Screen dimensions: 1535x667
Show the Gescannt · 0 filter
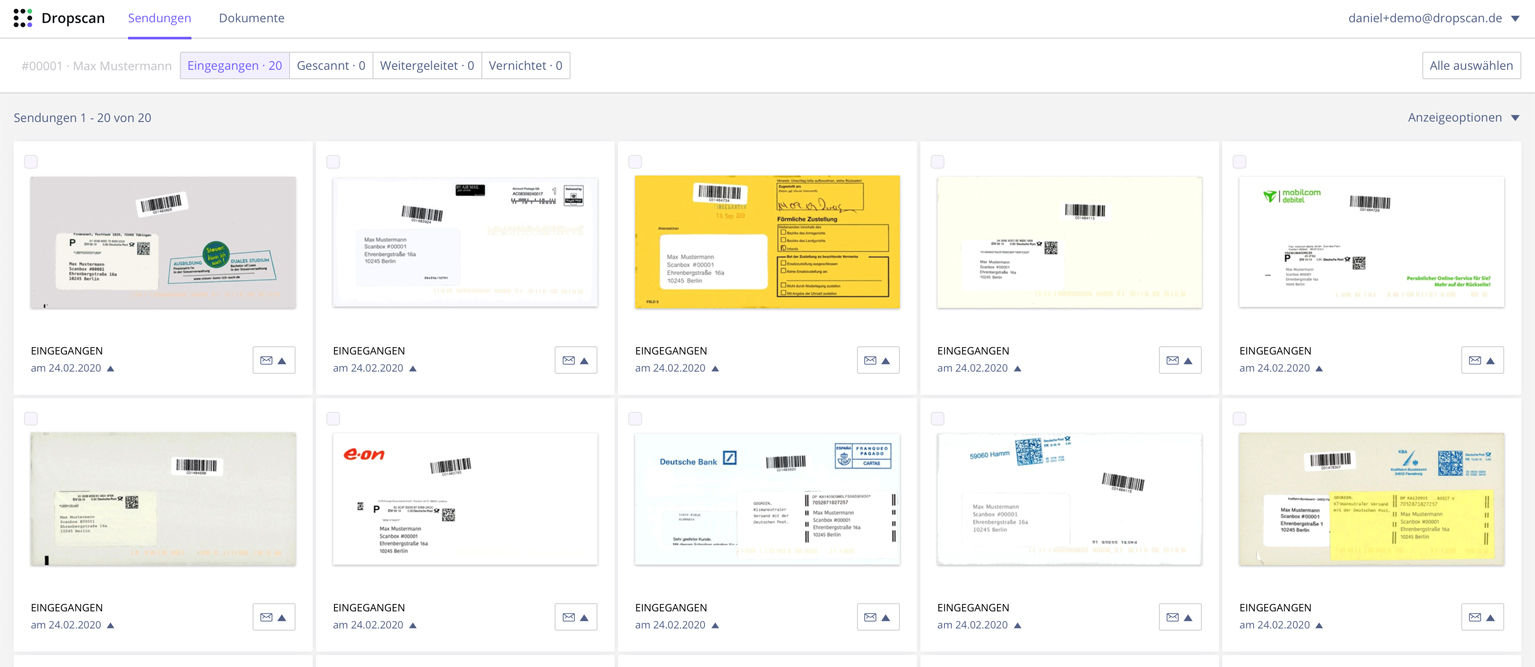[x=331, y=66]
